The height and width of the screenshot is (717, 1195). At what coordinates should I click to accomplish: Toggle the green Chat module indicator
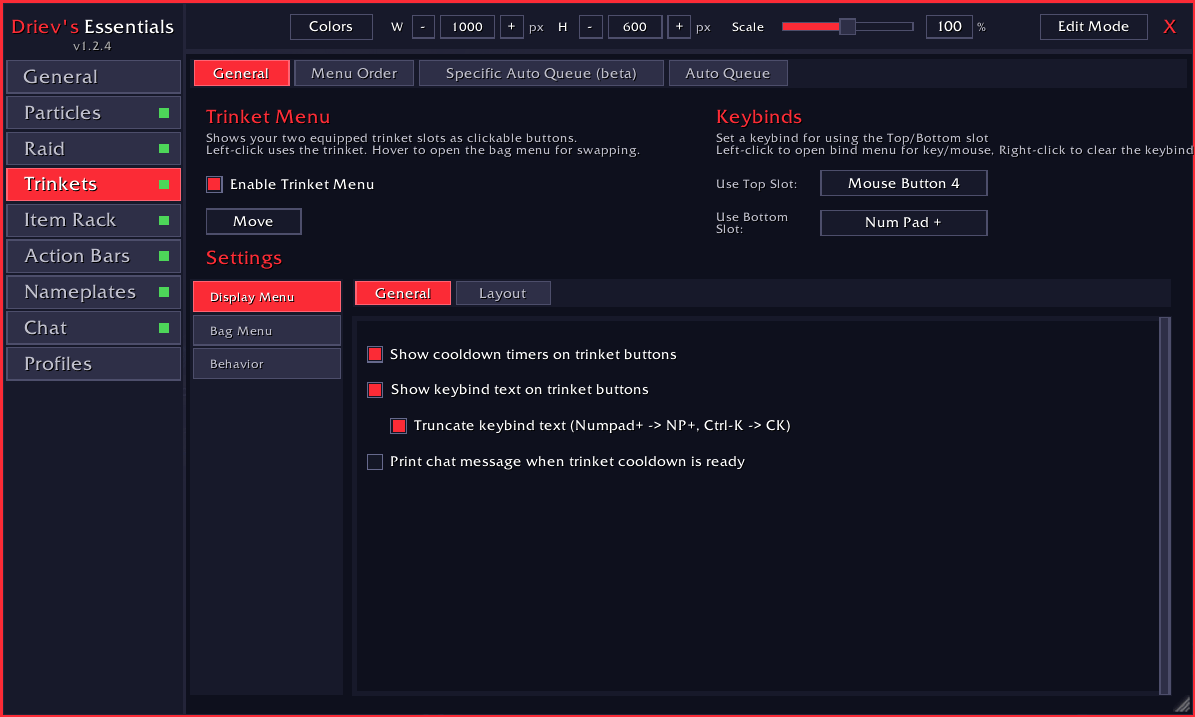click(x=164, y=328)
